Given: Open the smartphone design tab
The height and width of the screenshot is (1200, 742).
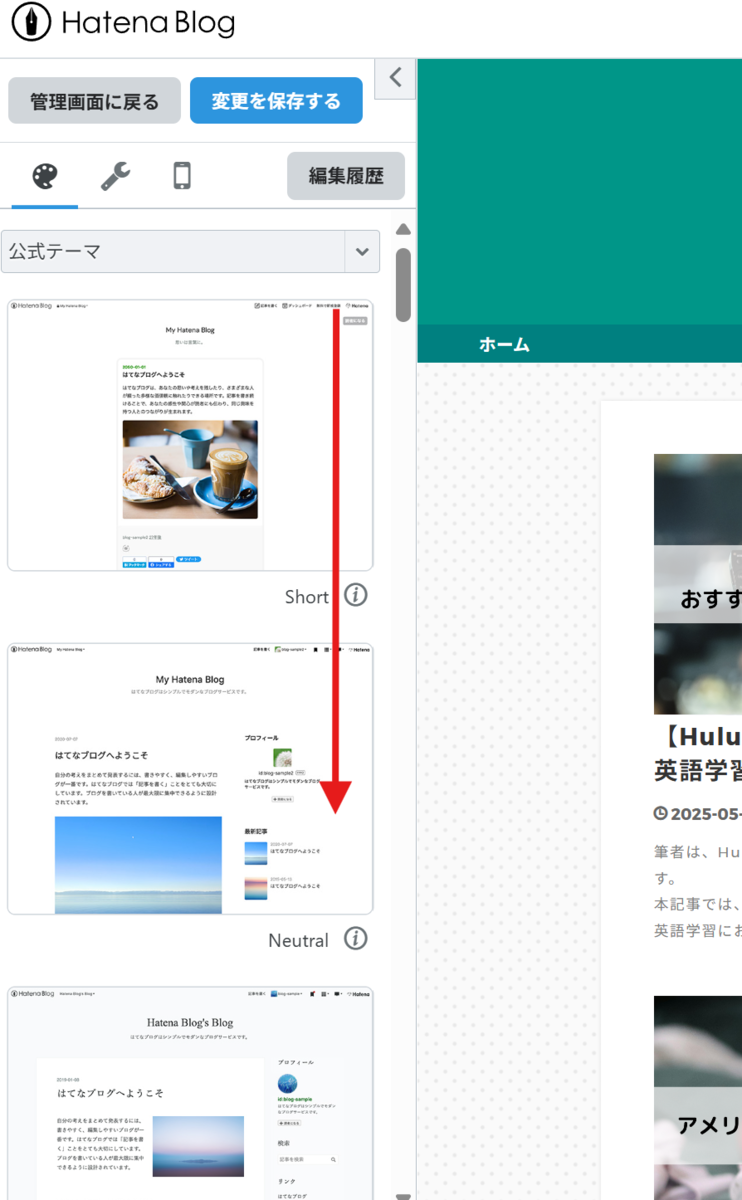Looking at the screenshot, I should coord(182,177).
